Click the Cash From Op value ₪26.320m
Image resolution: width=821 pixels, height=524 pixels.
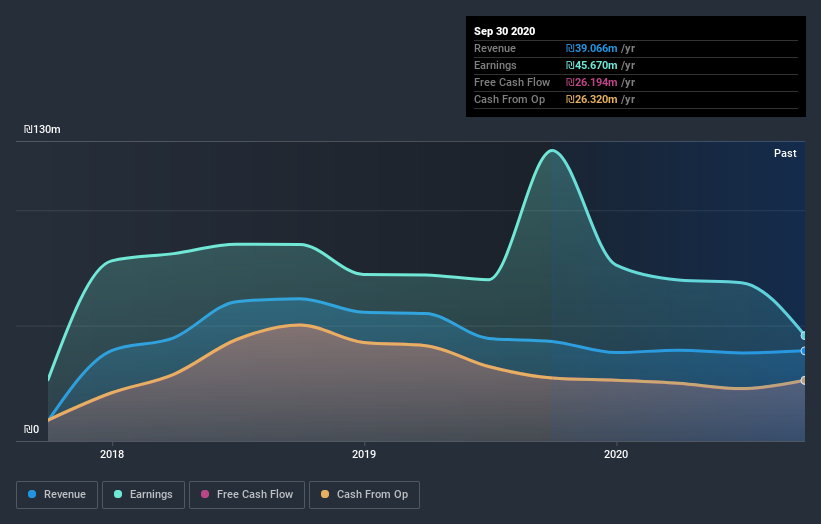pos(591,99)
